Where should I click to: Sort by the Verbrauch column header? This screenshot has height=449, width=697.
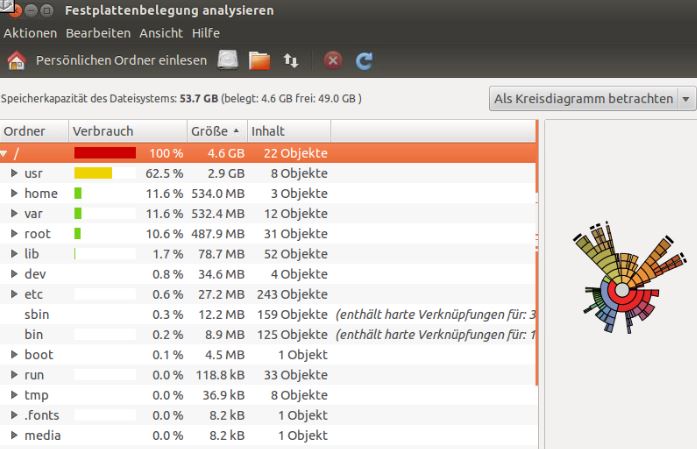point(128,132)
